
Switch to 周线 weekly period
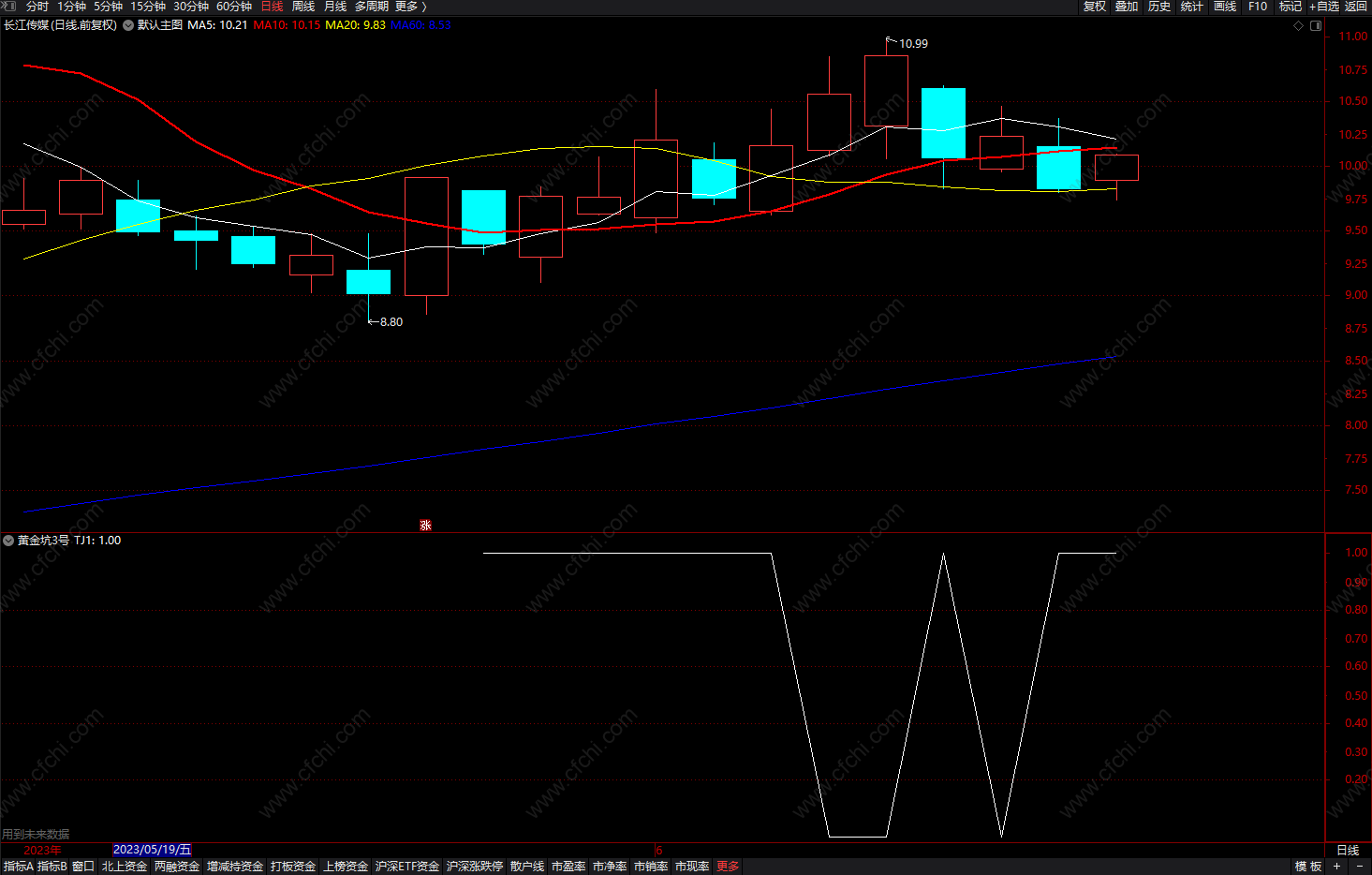tap(303, 7)
